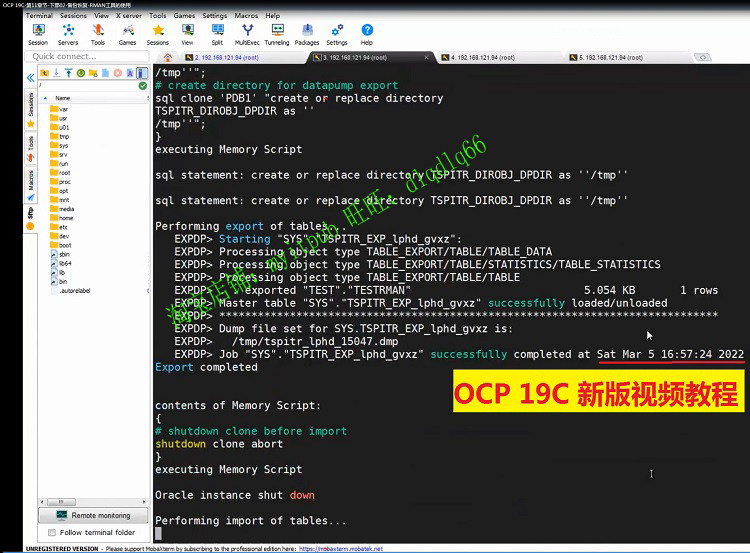Screen dimensions: 750x553
Task: Click the Help question mark icon
Action: [x=367, y=31]
